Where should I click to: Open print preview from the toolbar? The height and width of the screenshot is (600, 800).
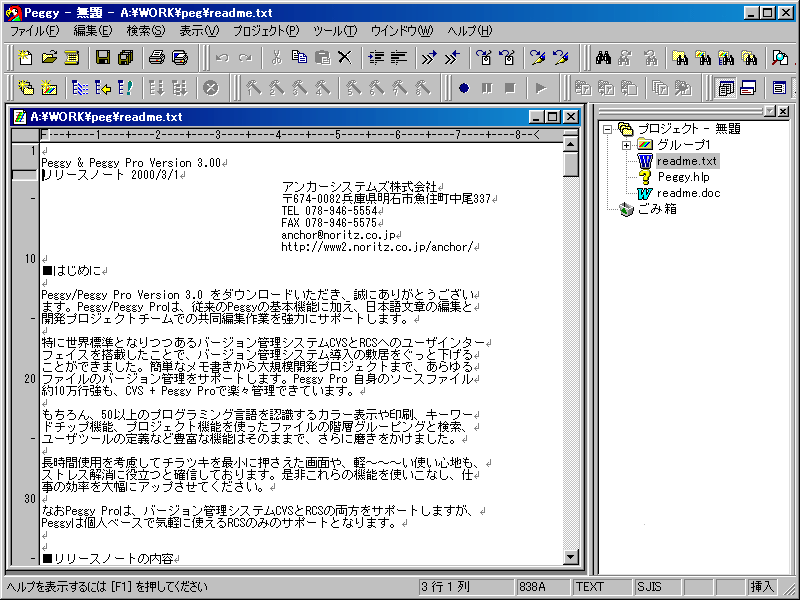tap(180, 58)
